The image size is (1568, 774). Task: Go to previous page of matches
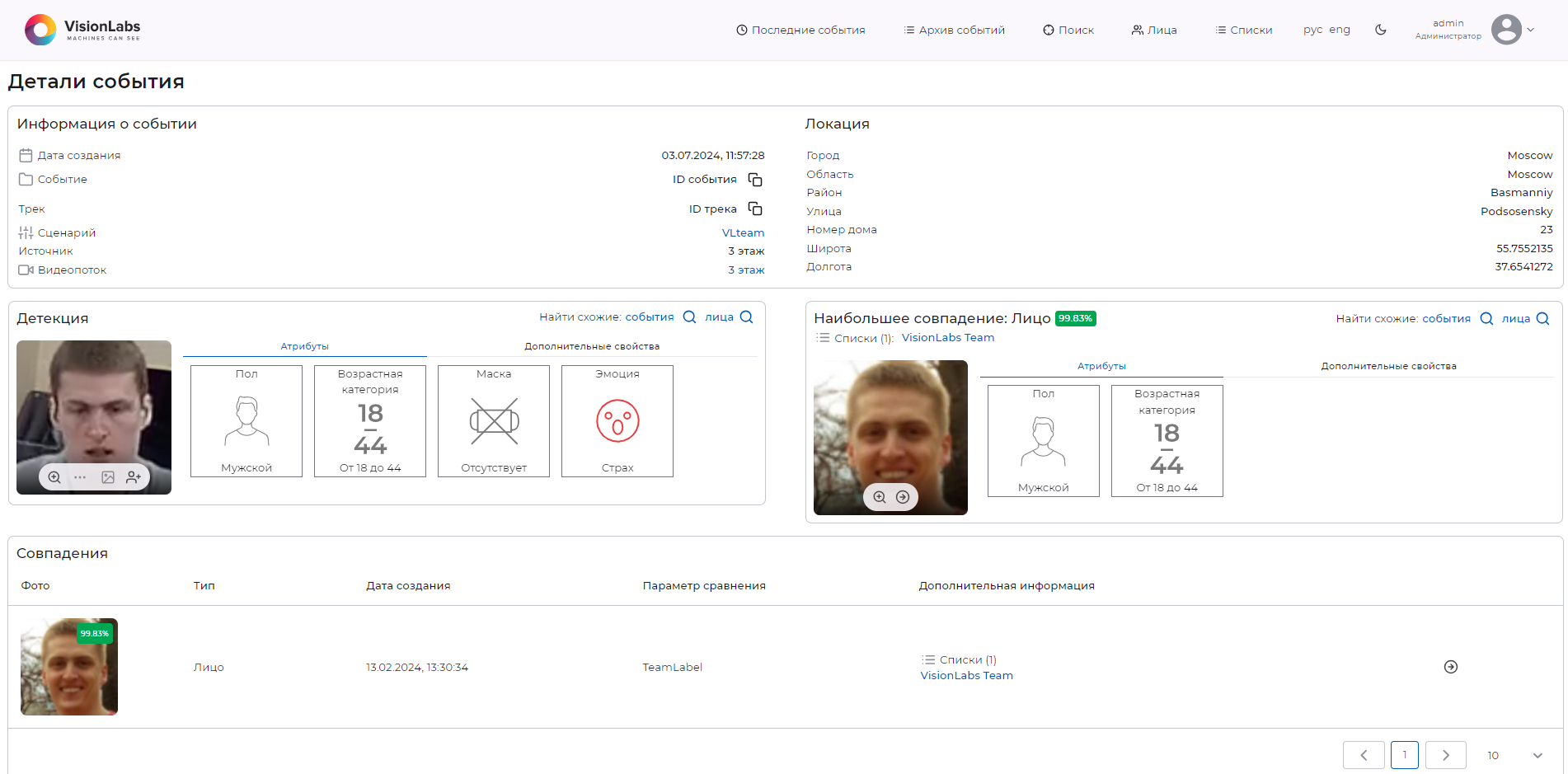click(x=1364, y=755)
